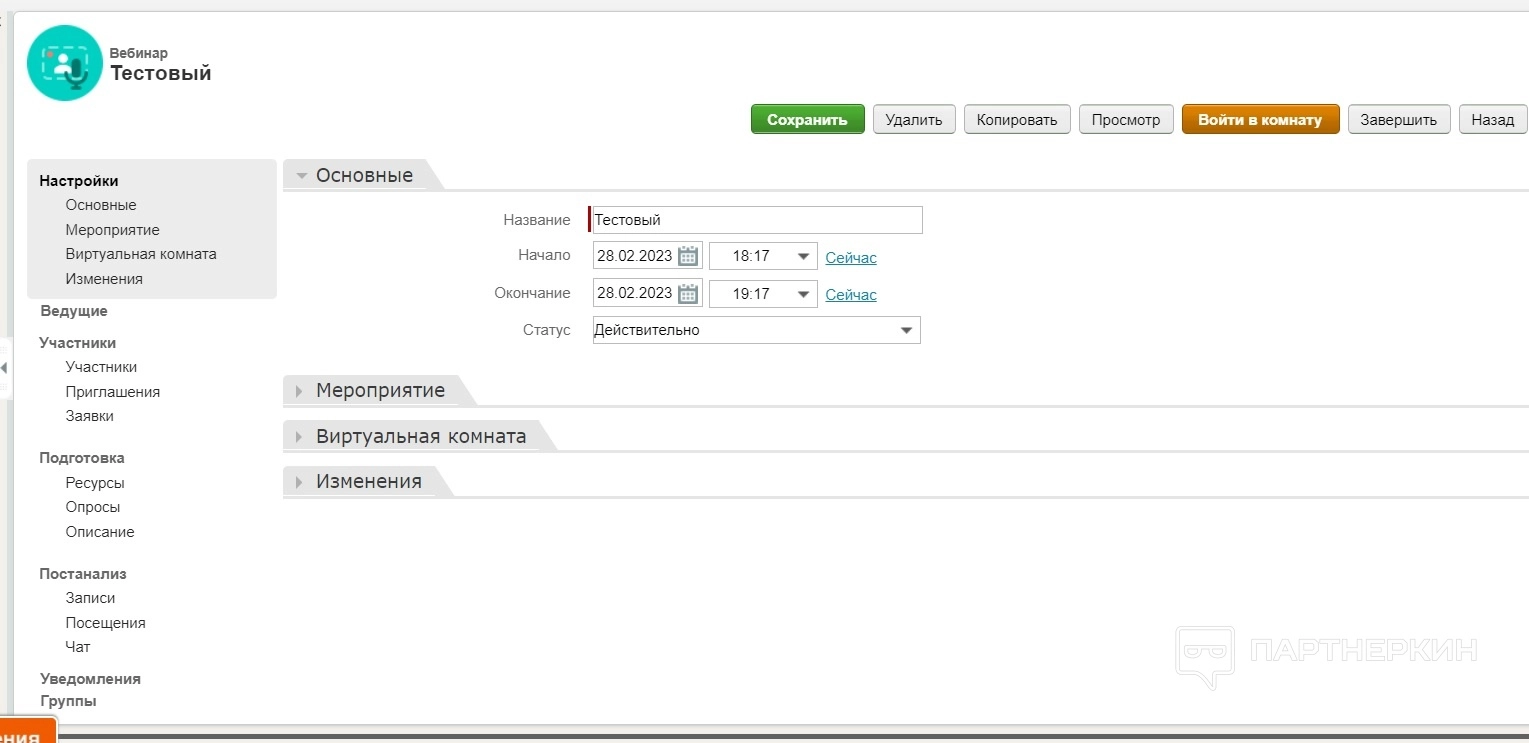Set Окончание time via Сейчас link

coord(851,295)
